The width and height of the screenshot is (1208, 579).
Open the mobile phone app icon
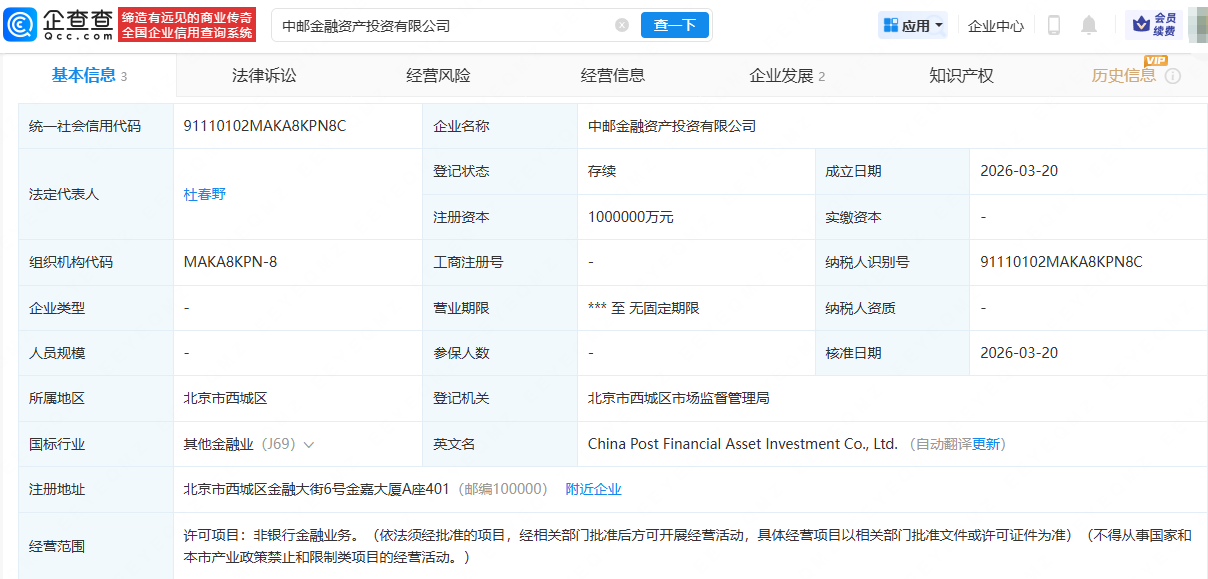[1053, 25]
